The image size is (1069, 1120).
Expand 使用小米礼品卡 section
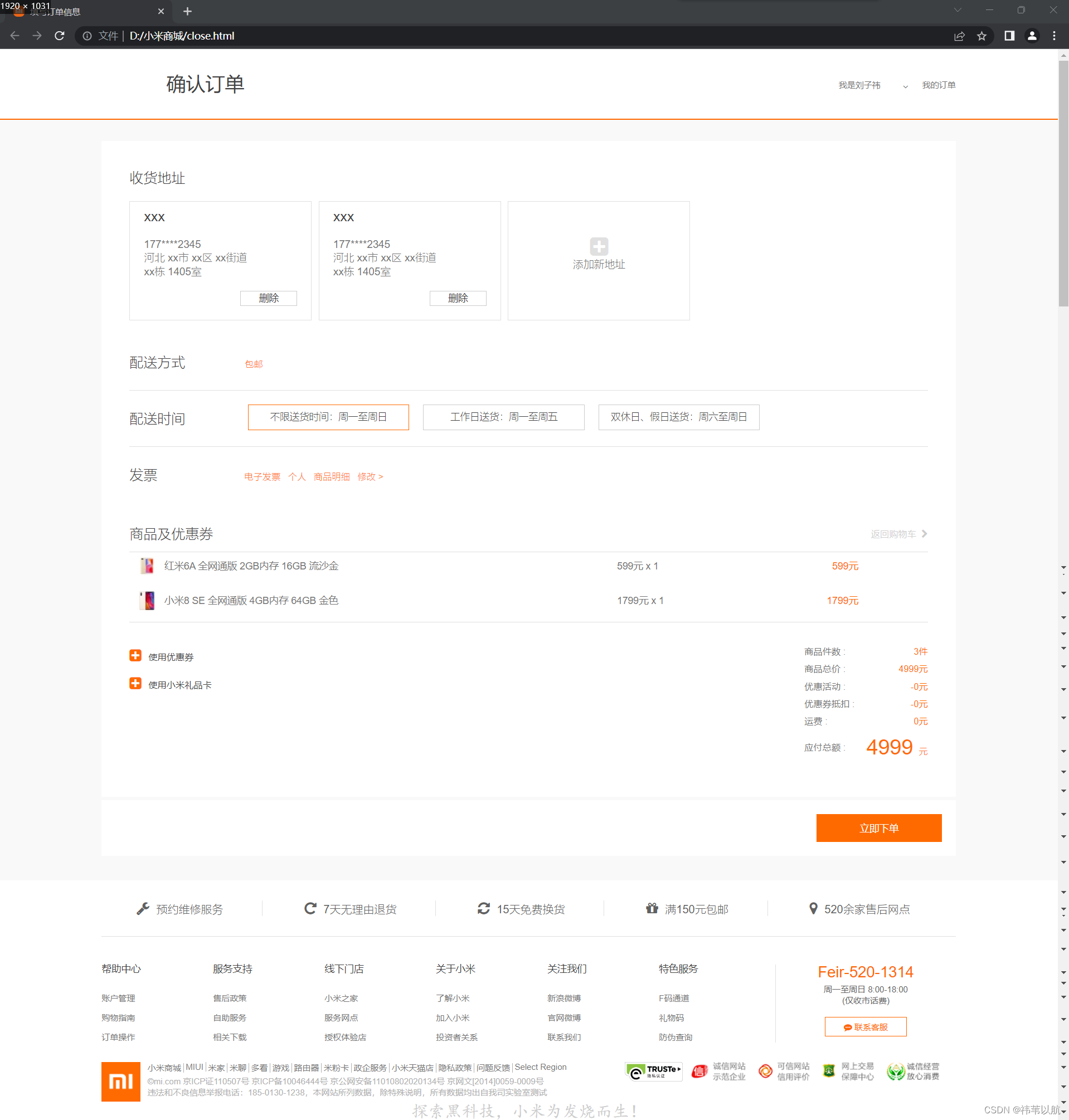click(180, 685)
